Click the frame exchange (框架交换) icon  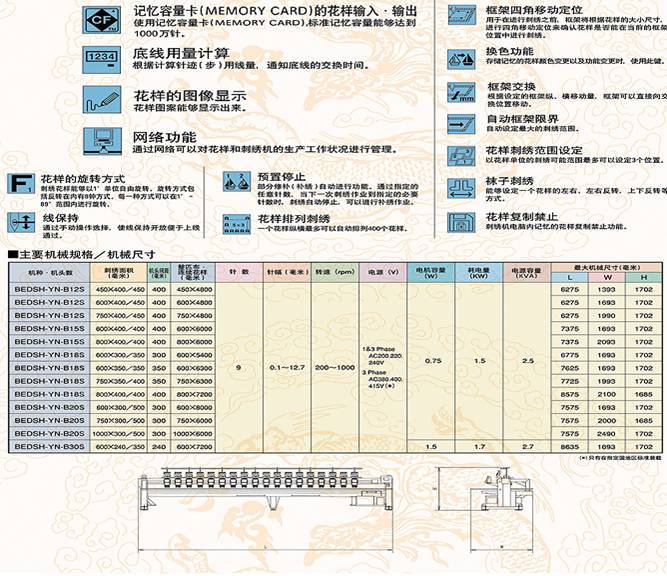[464, 94]
